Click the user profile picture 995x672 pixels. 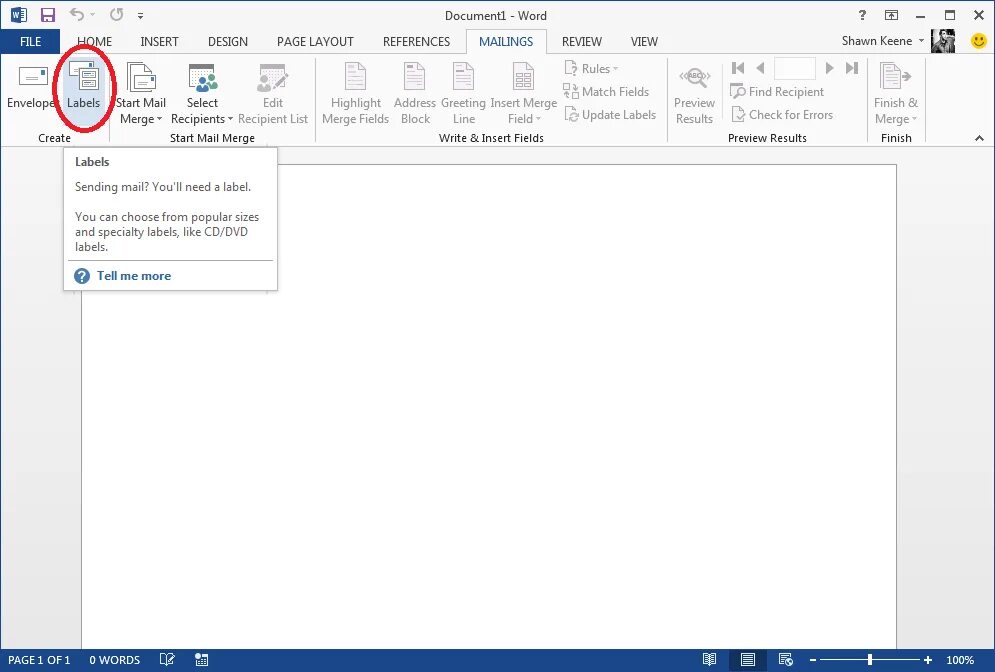943,41
